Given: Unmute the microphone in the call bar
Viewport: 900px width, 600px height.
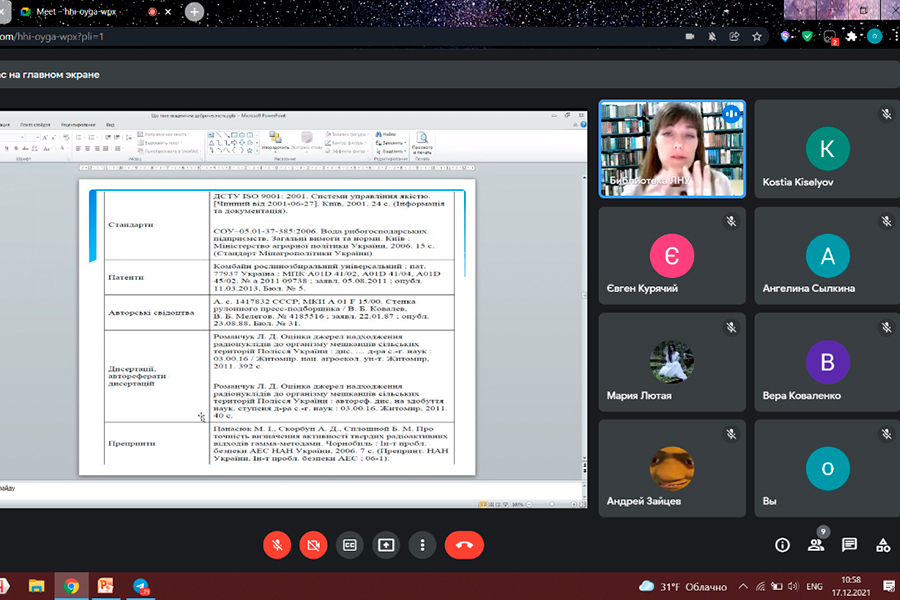Looking at the screenshot, I should [x=277, y=545].
